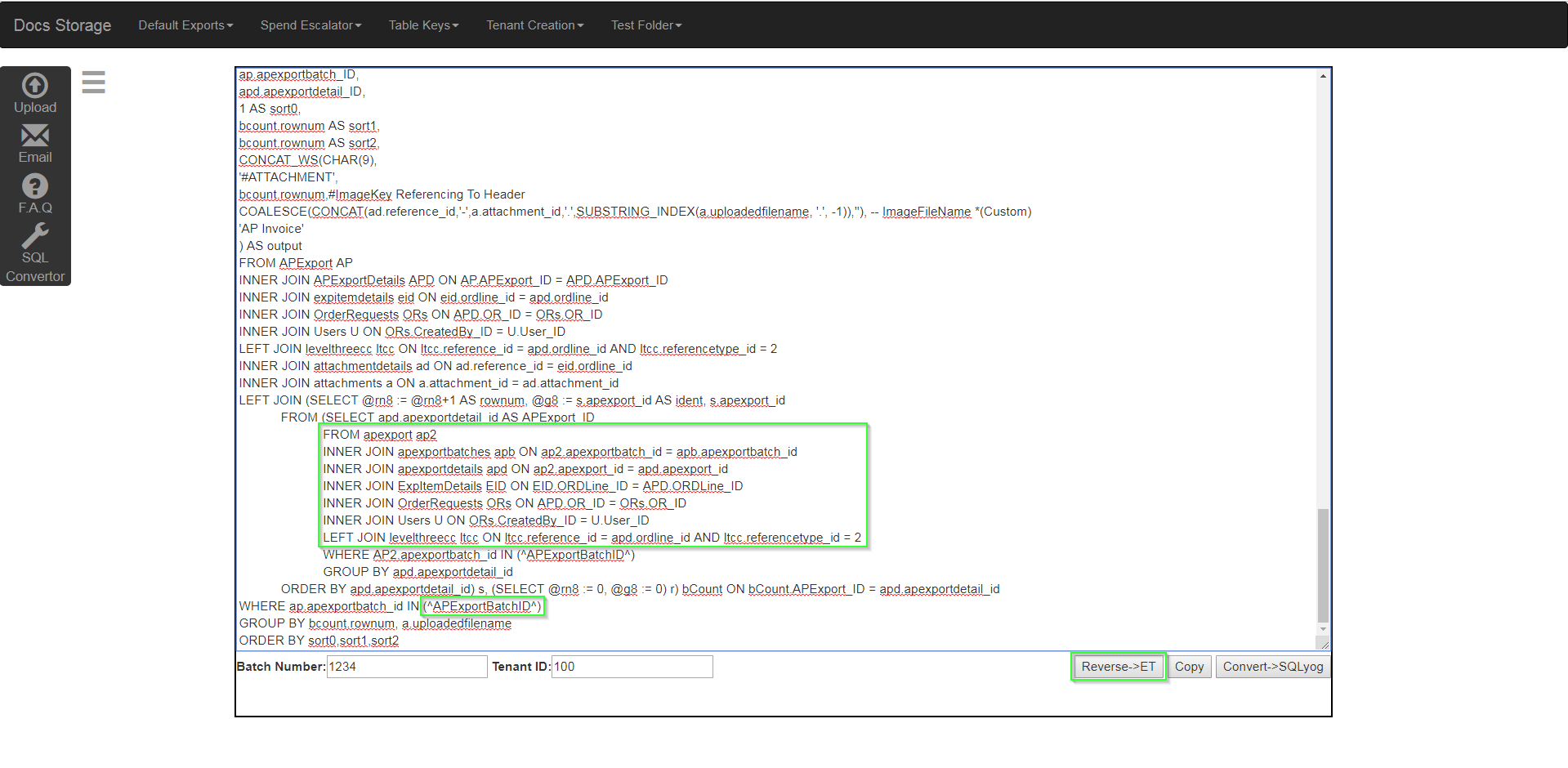
Task: Click "bcount.rownum AS sort2," line
Action: pos(309,143)
